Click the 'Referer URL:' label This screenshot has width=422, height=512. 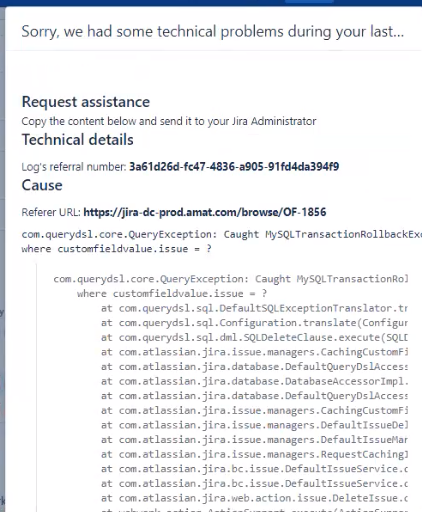point(51,212)
